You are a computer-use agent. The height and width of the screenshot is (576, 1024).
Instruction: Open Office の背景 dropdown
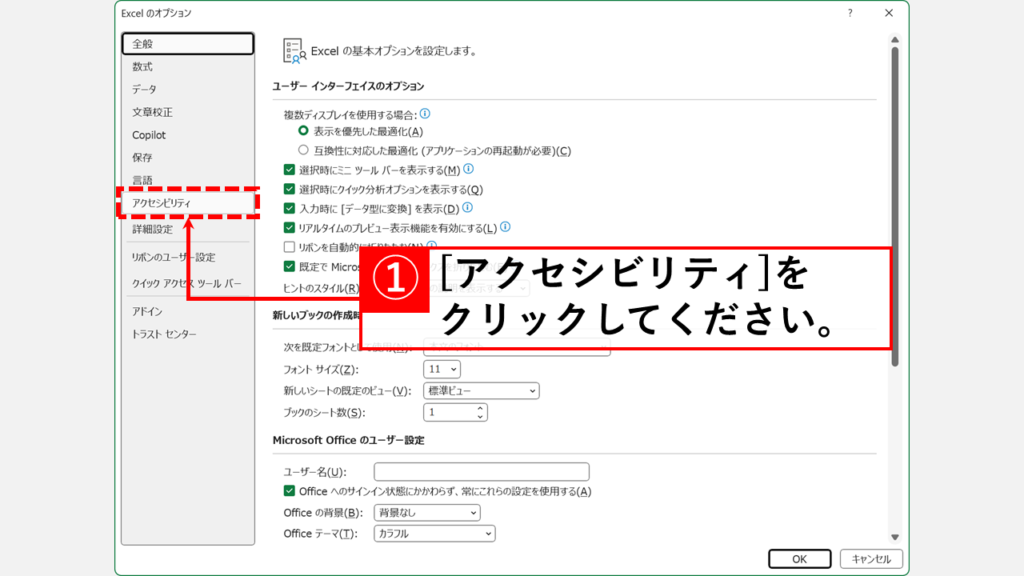click(x=427, y=513)
